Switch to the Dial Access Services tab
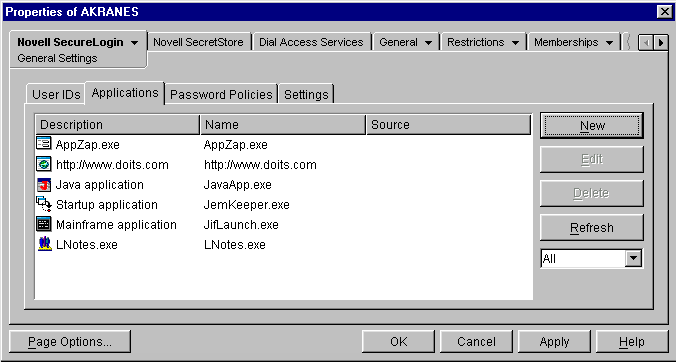The width and height of the screenshot is (676, 362). 311,42
